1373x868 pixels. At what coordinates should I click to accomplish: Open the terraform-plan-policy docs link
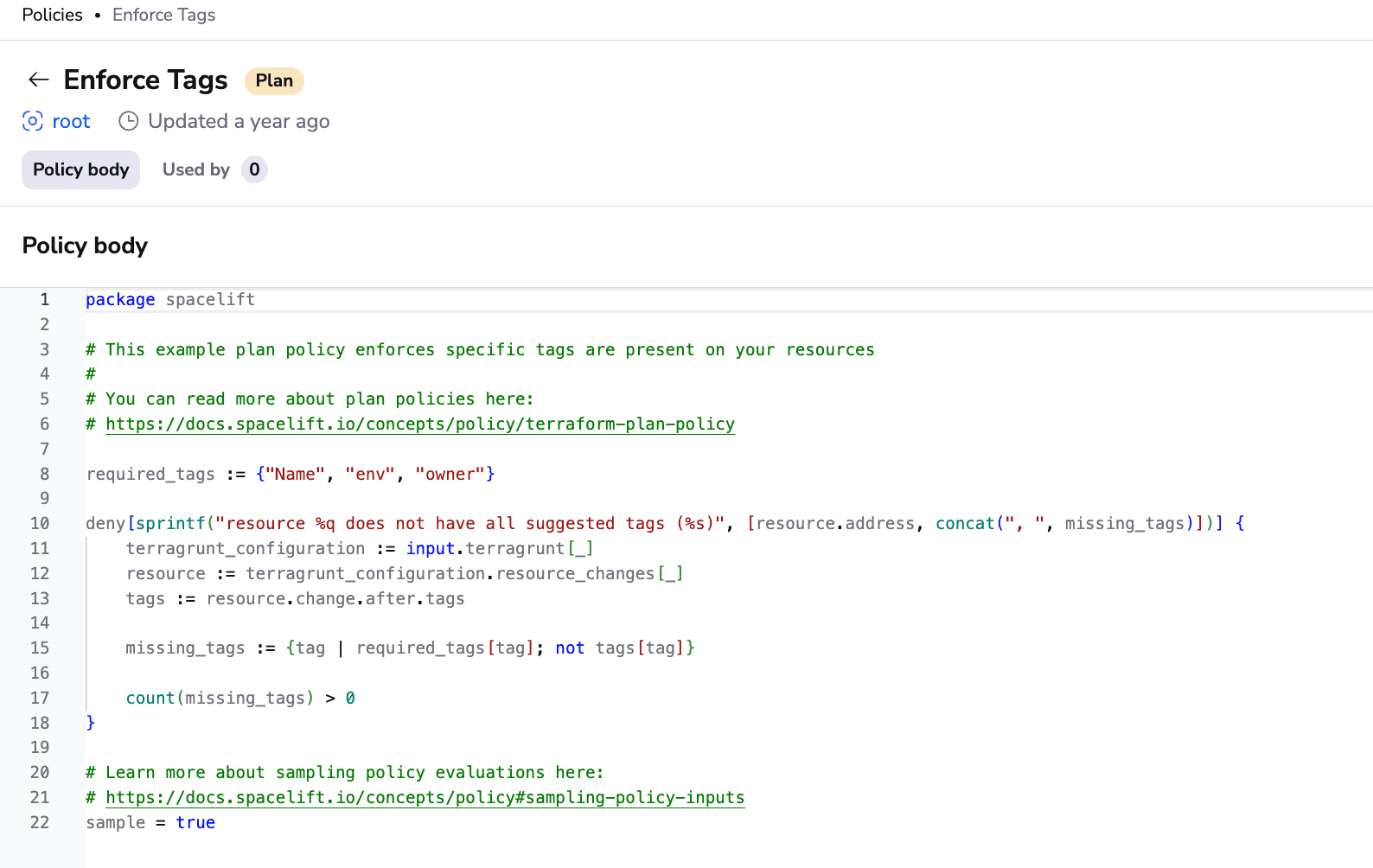420,424
